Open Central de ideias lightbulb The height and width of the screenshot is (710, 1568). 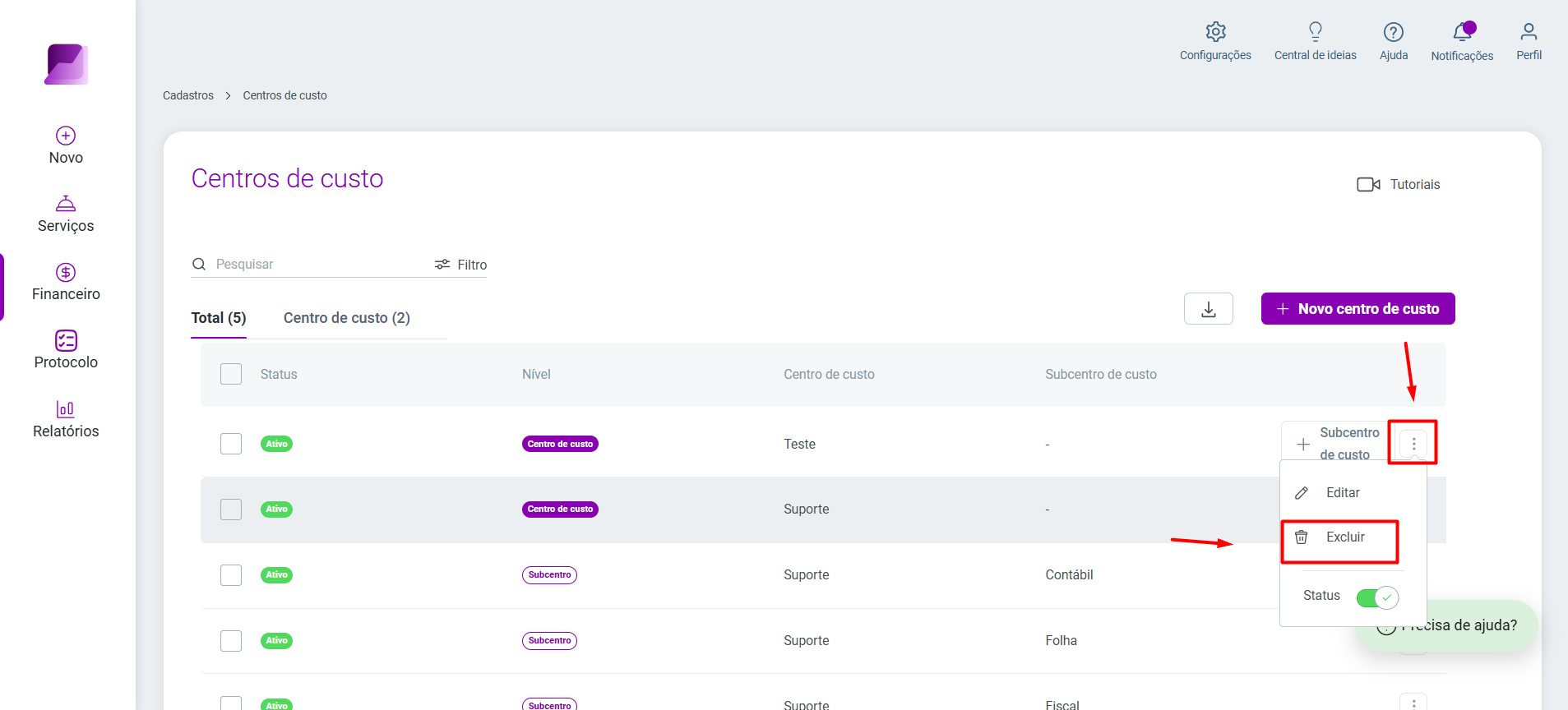tap(1315, 32)
